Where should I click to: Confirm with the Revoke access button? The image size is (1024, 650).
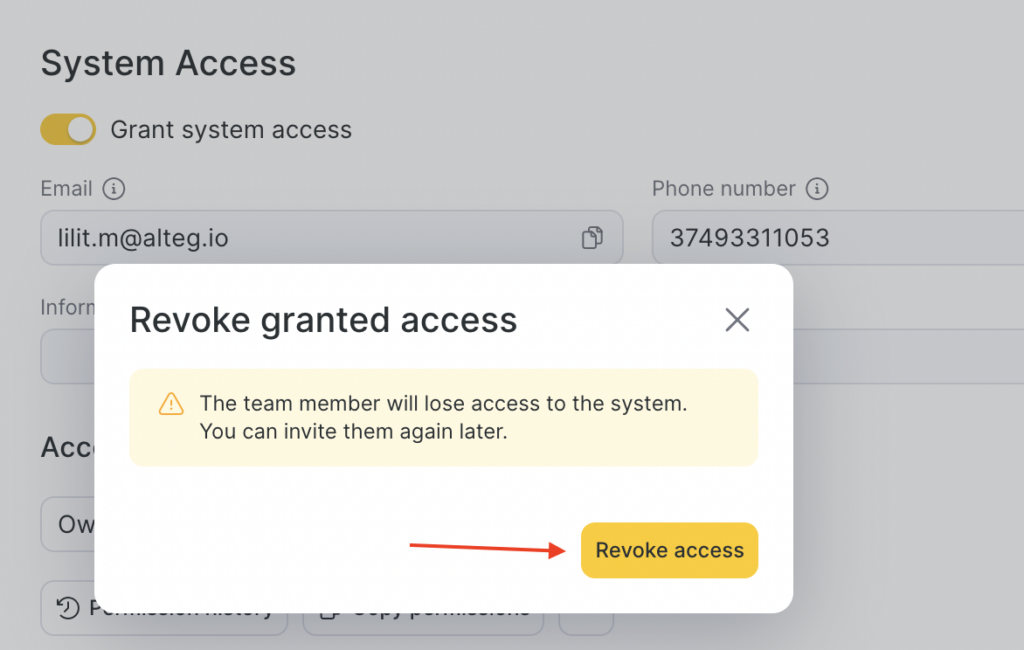669,550
